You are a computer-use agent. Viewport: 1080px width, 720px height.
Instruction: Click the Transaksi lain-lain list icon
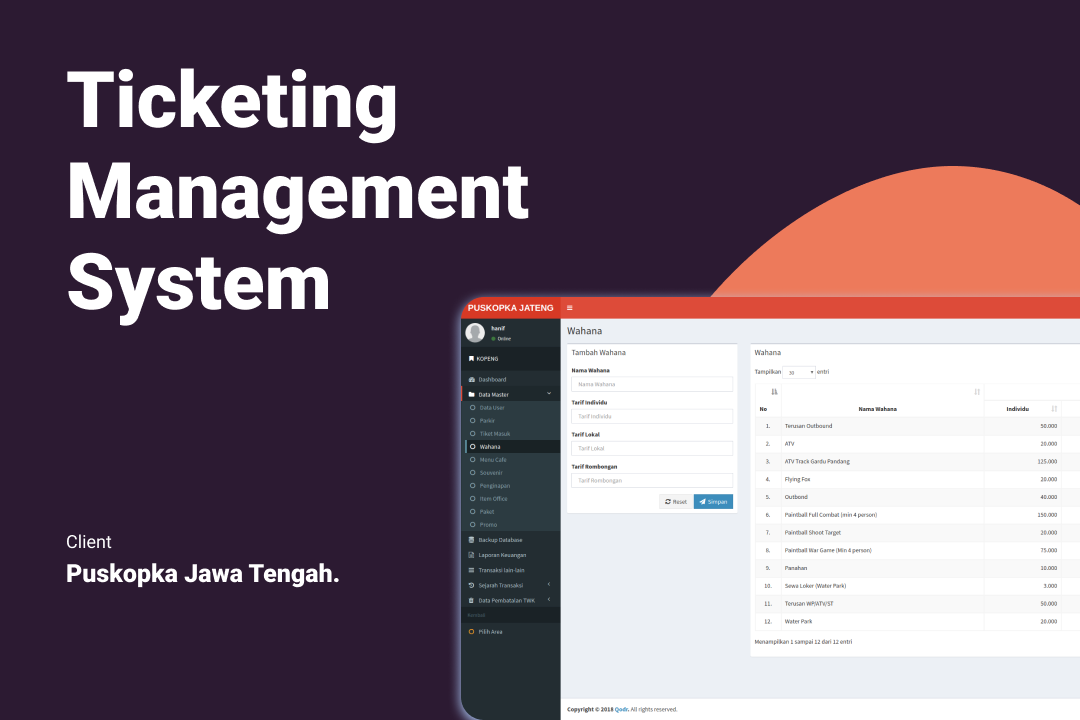(472, 570)
